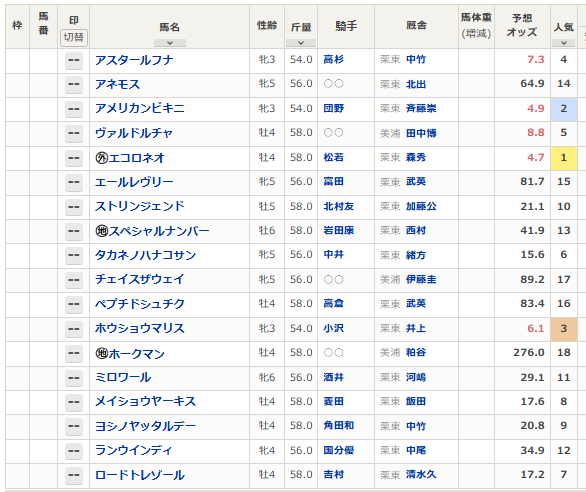Click trainer link 清水久
Screen dimensions: 586x492
point(421,474)
